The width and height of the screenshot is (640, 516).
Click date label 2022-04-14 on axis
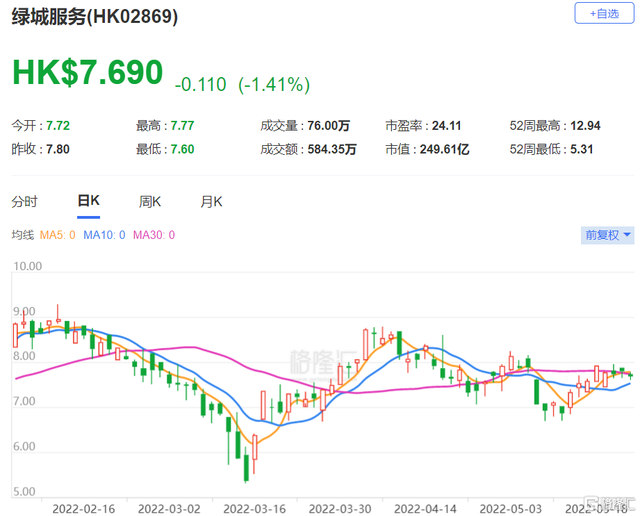click(425, 509)
